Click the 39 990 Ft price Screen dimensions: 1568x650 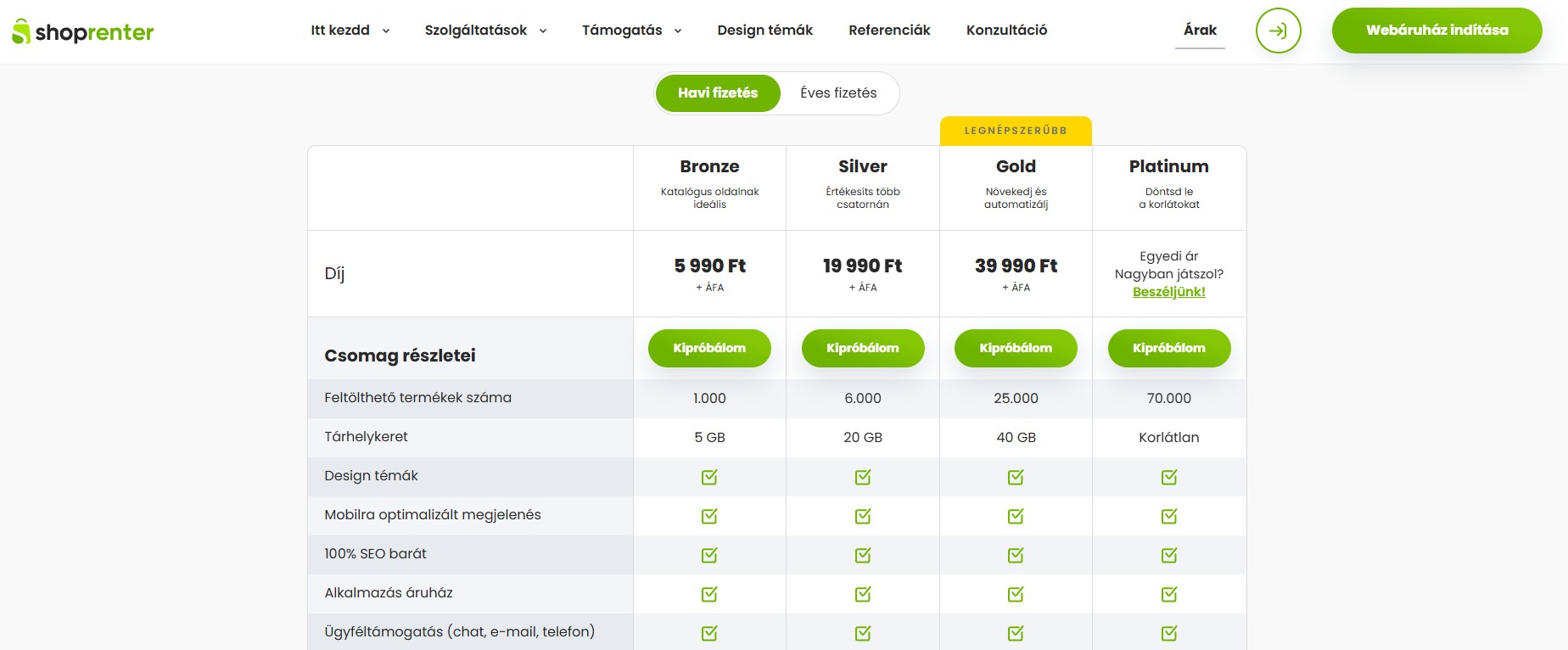click(1016, 266)
